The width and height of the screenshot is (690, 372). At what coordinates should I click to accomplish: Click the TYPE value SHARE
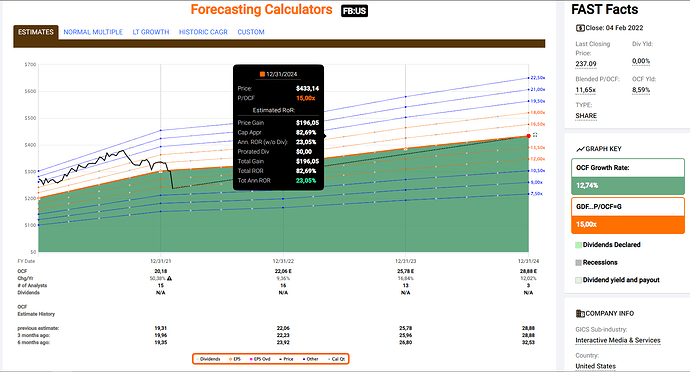click(586, 116)
